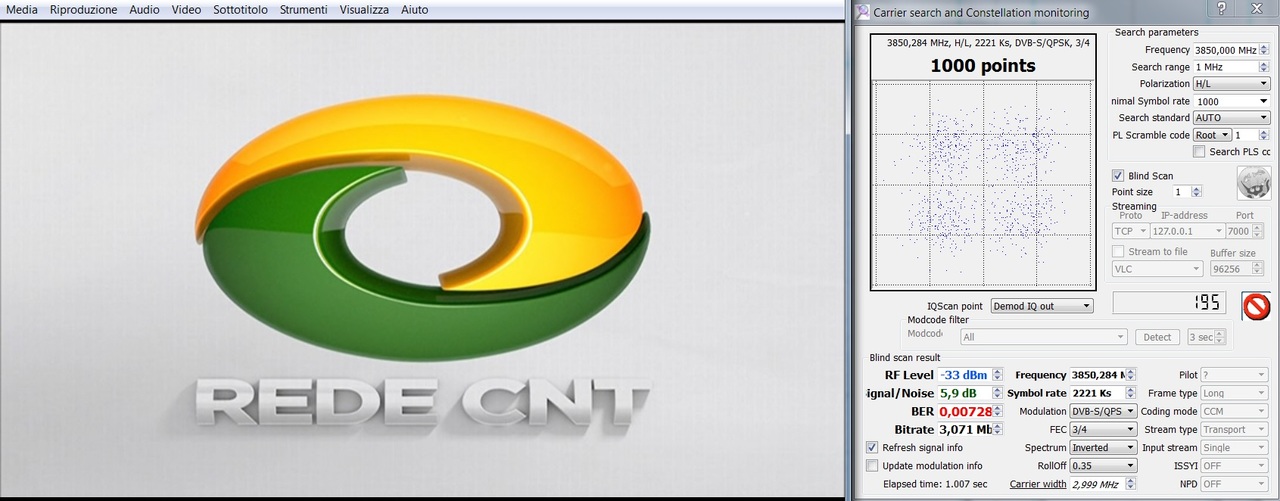This screenshot has width=1280, height=501.
Task: Open the Sottotitolo menu
Action: [241, 10]
